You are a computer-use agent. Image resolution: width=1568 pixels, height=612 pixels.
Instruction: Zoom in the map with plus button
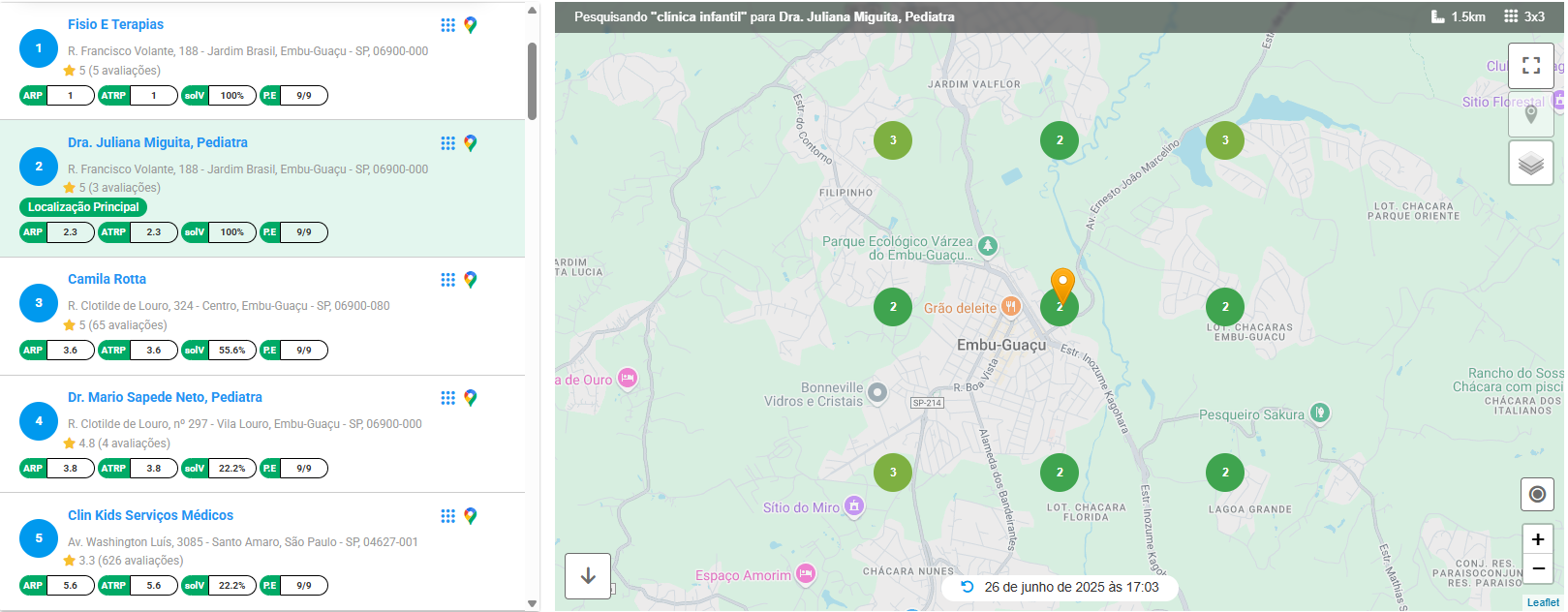coord(1537,539)
